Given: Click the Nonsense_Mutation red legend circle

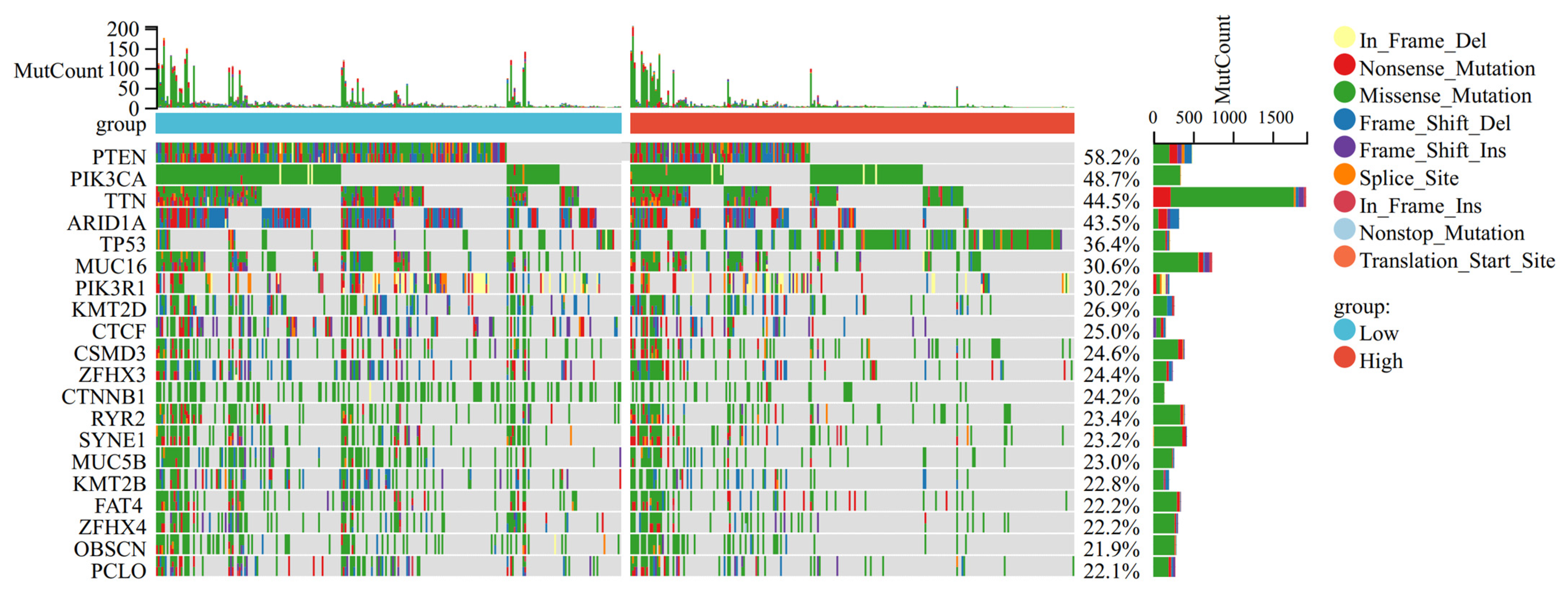Looking at the screenshot, I should coord(1344,65).
